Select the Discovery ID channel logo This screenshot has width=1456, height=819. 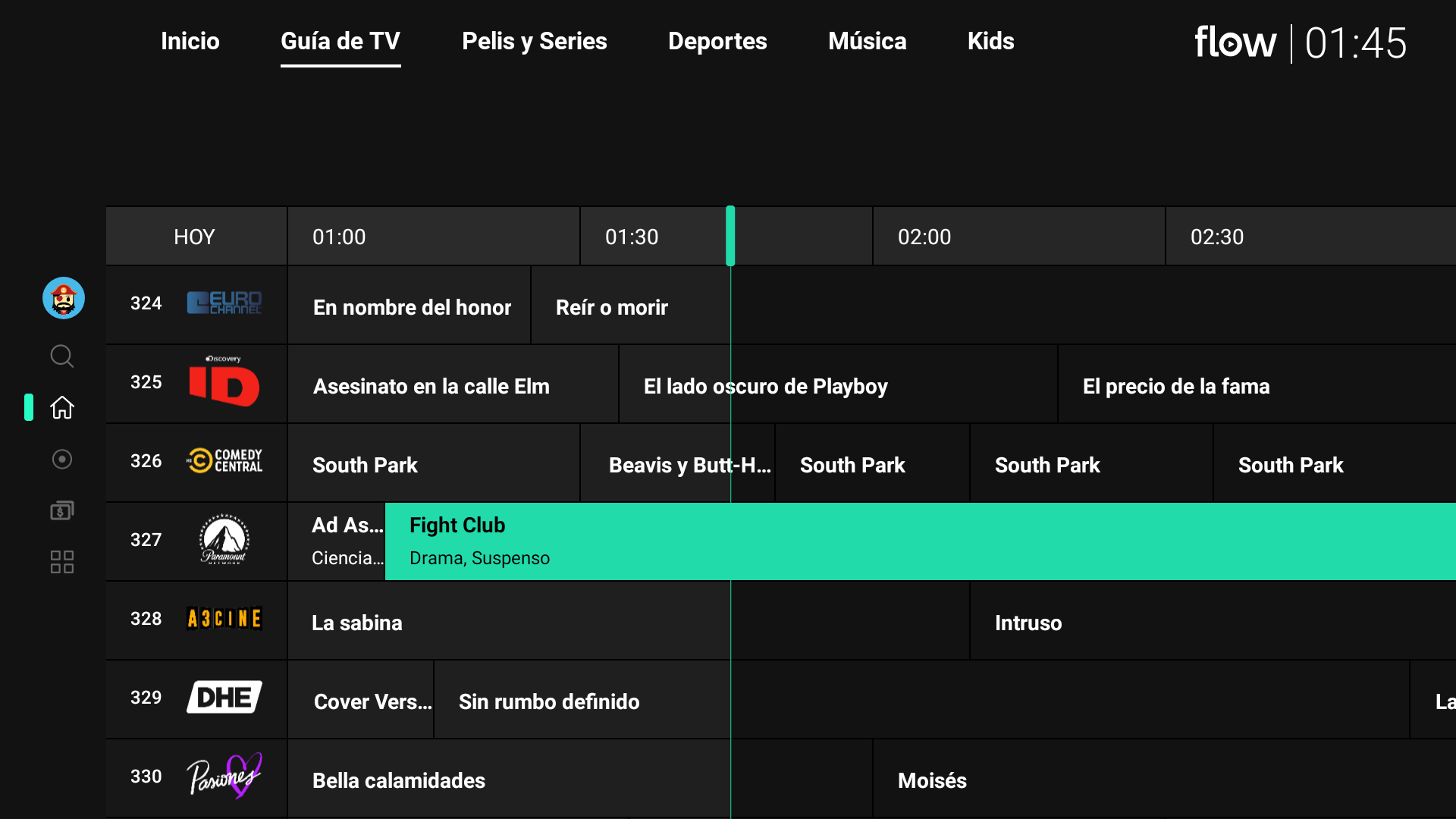pos(224,382)
